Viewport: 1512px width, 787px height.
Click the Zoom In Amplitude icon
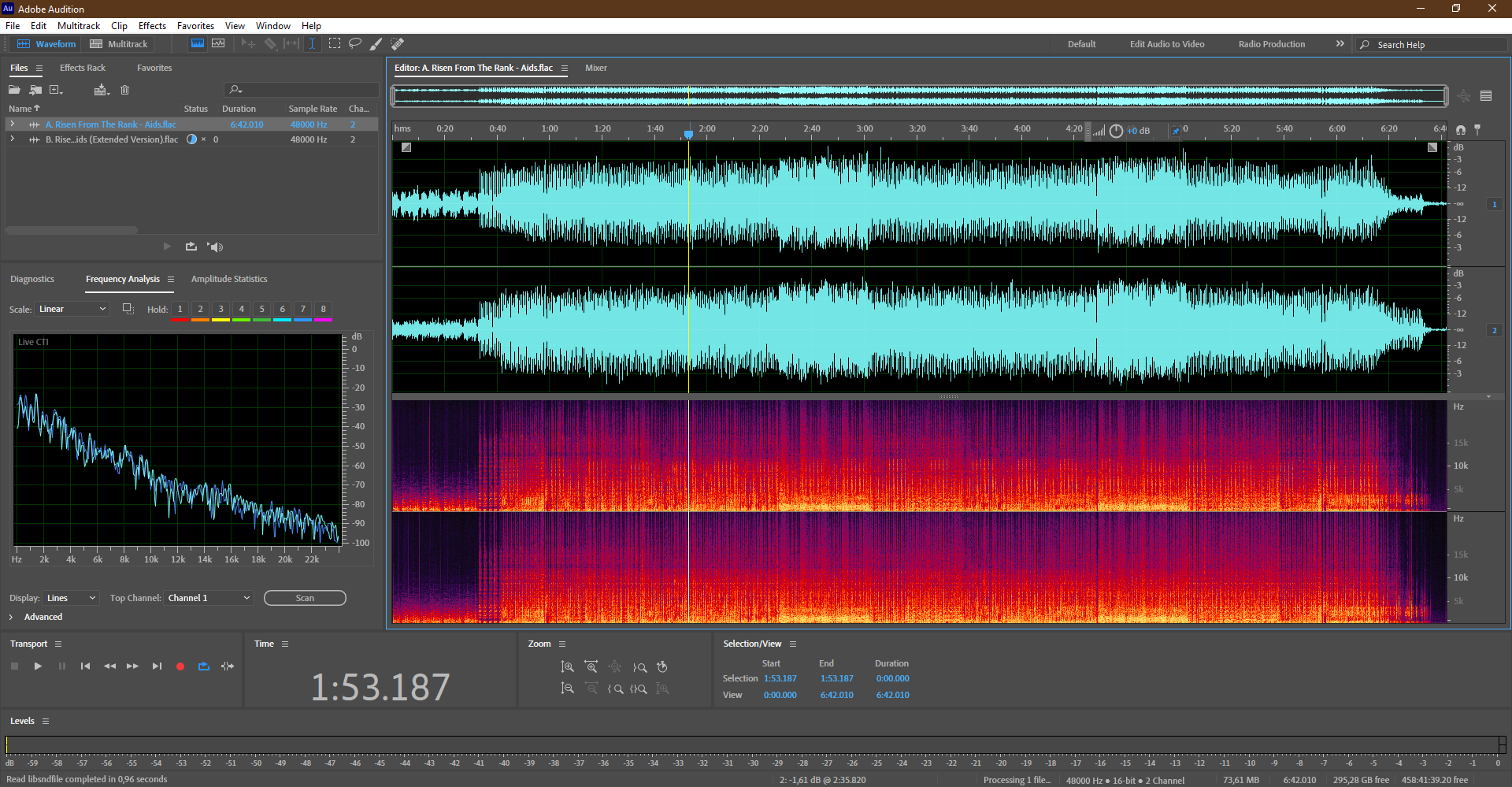pyautogui.click(x=567, y=667)
